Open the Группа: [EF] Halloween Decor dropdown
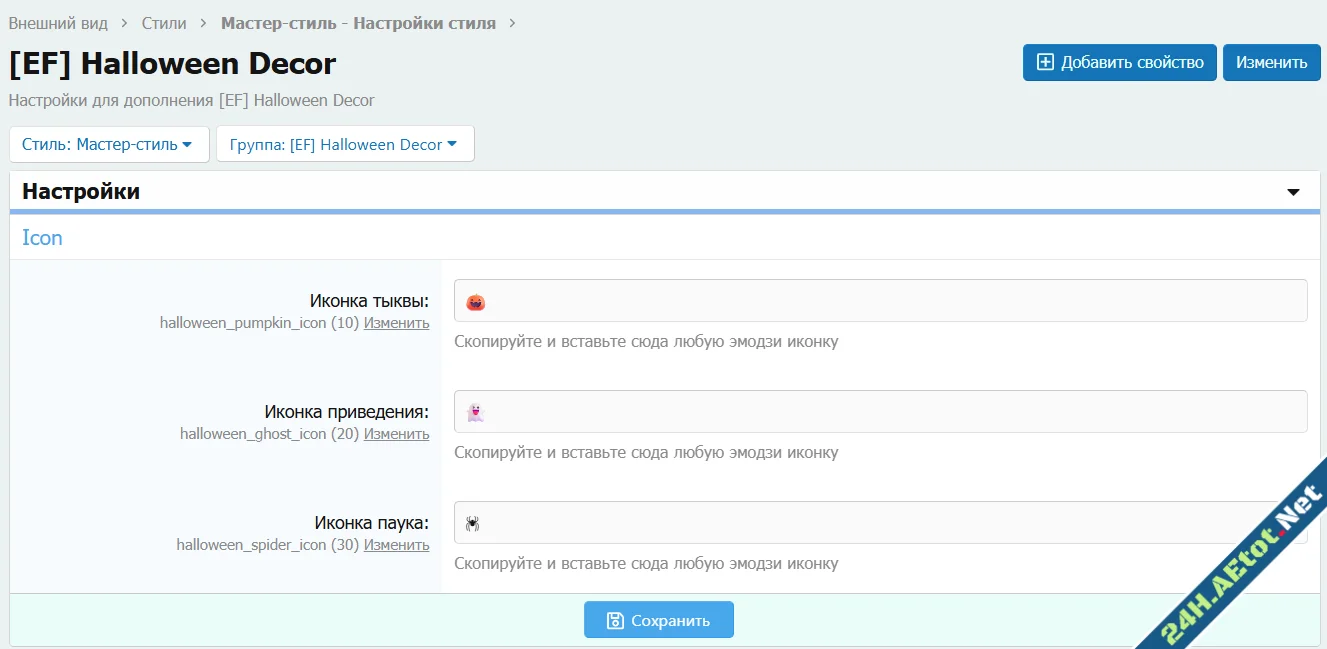This screenshot has height=649, width=1327. [x=344, y=144]
